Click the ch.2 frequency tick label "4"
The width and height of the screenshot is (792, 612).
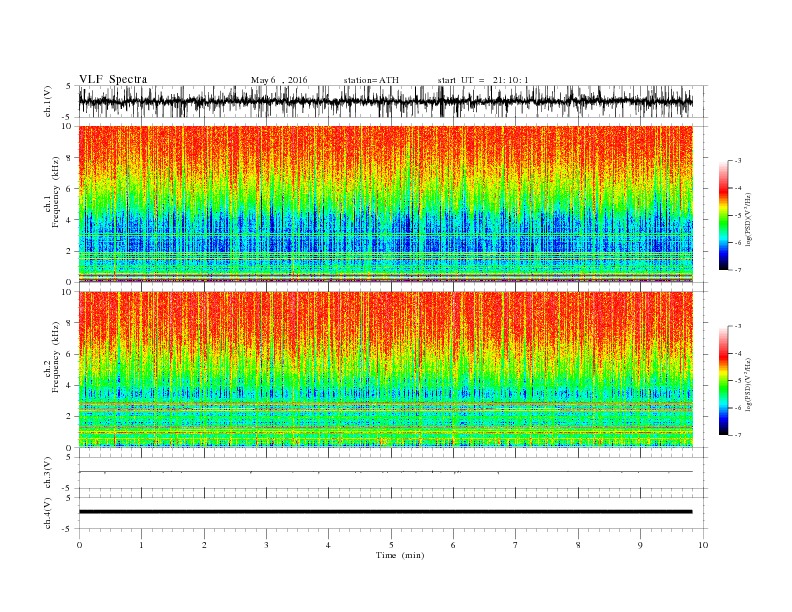tap(69, 386)
